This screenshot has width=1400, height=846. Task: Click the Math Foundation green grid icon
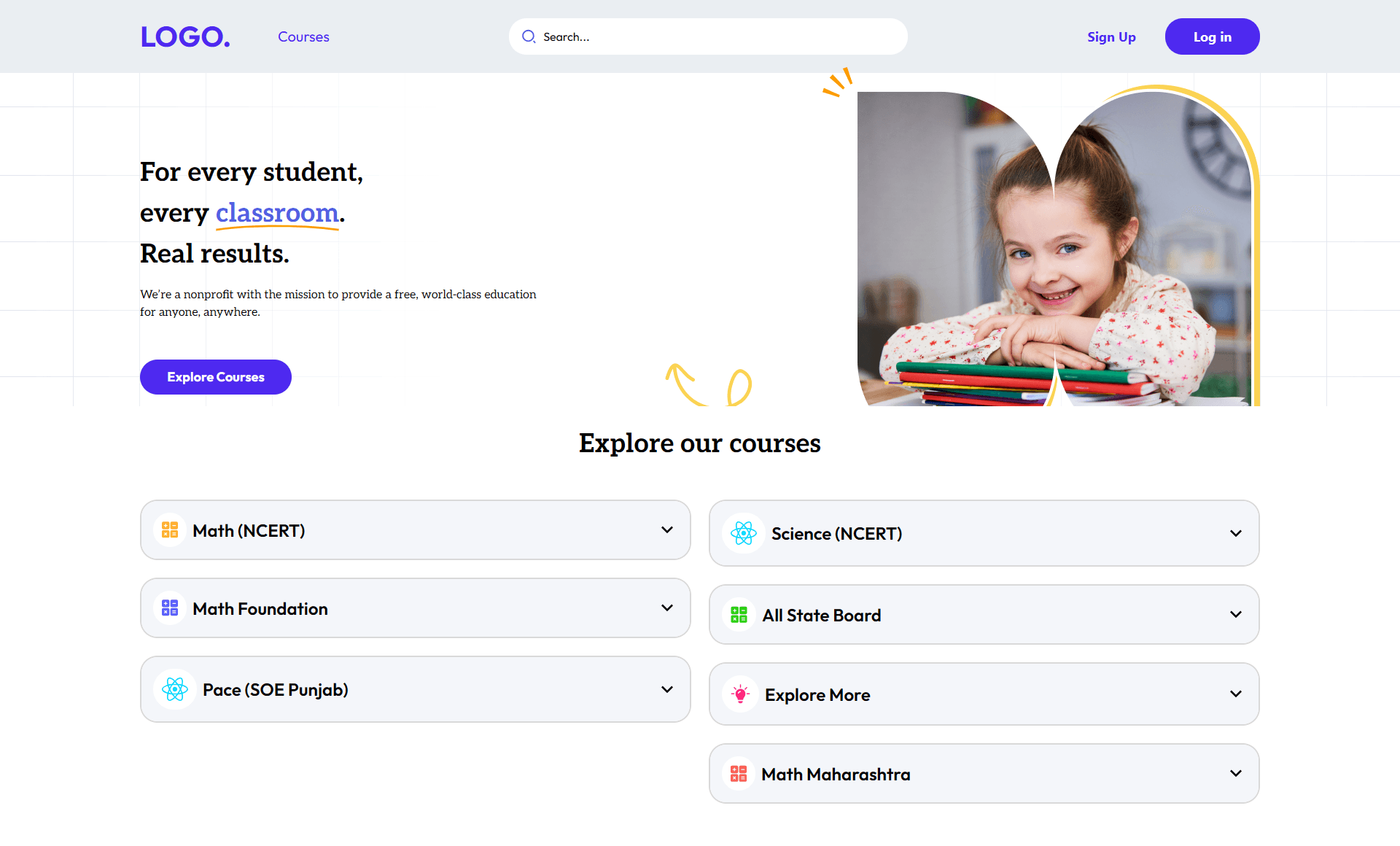pos(170,608)
